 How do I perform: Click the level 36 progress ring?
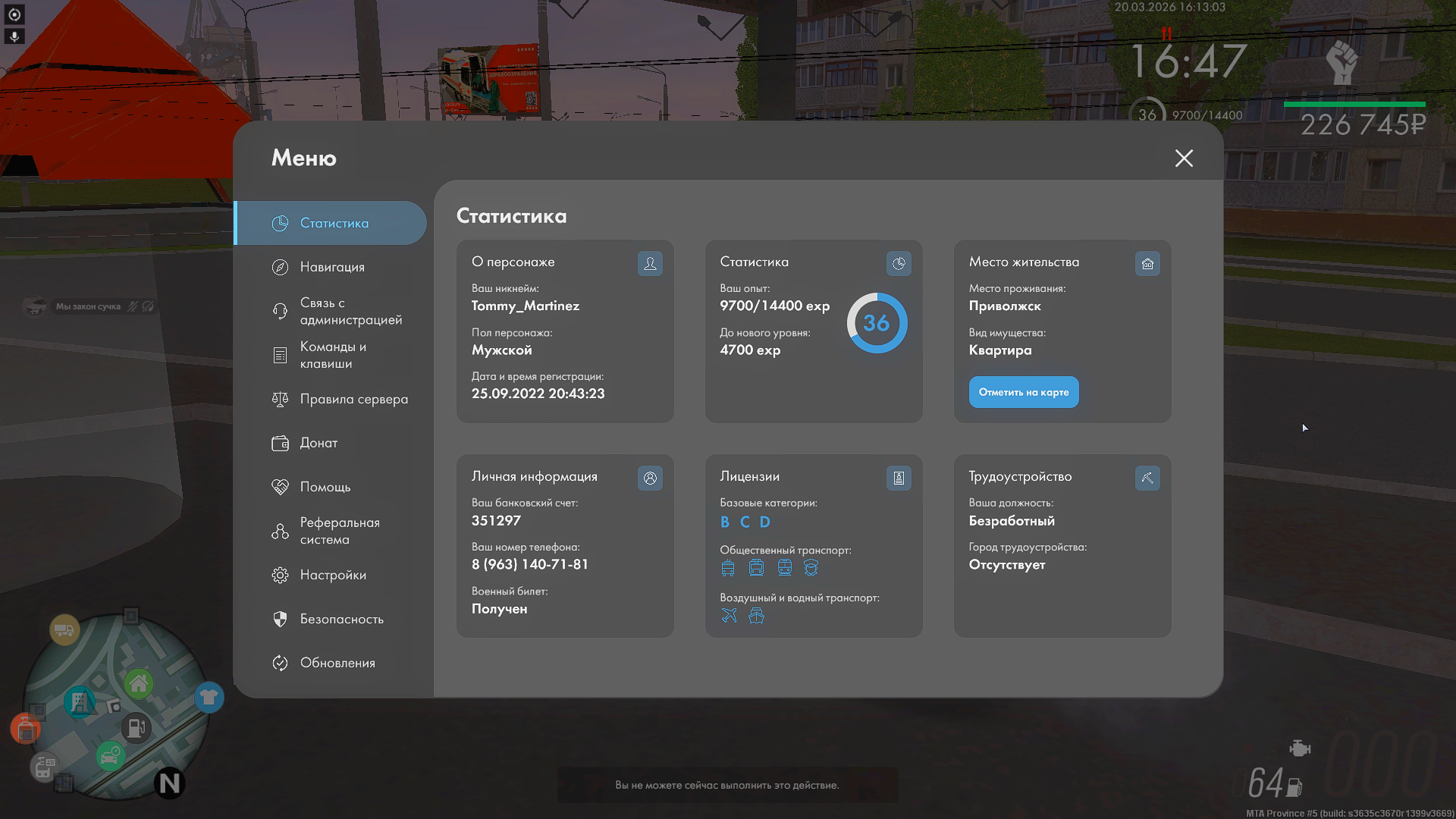coord(877,323)
